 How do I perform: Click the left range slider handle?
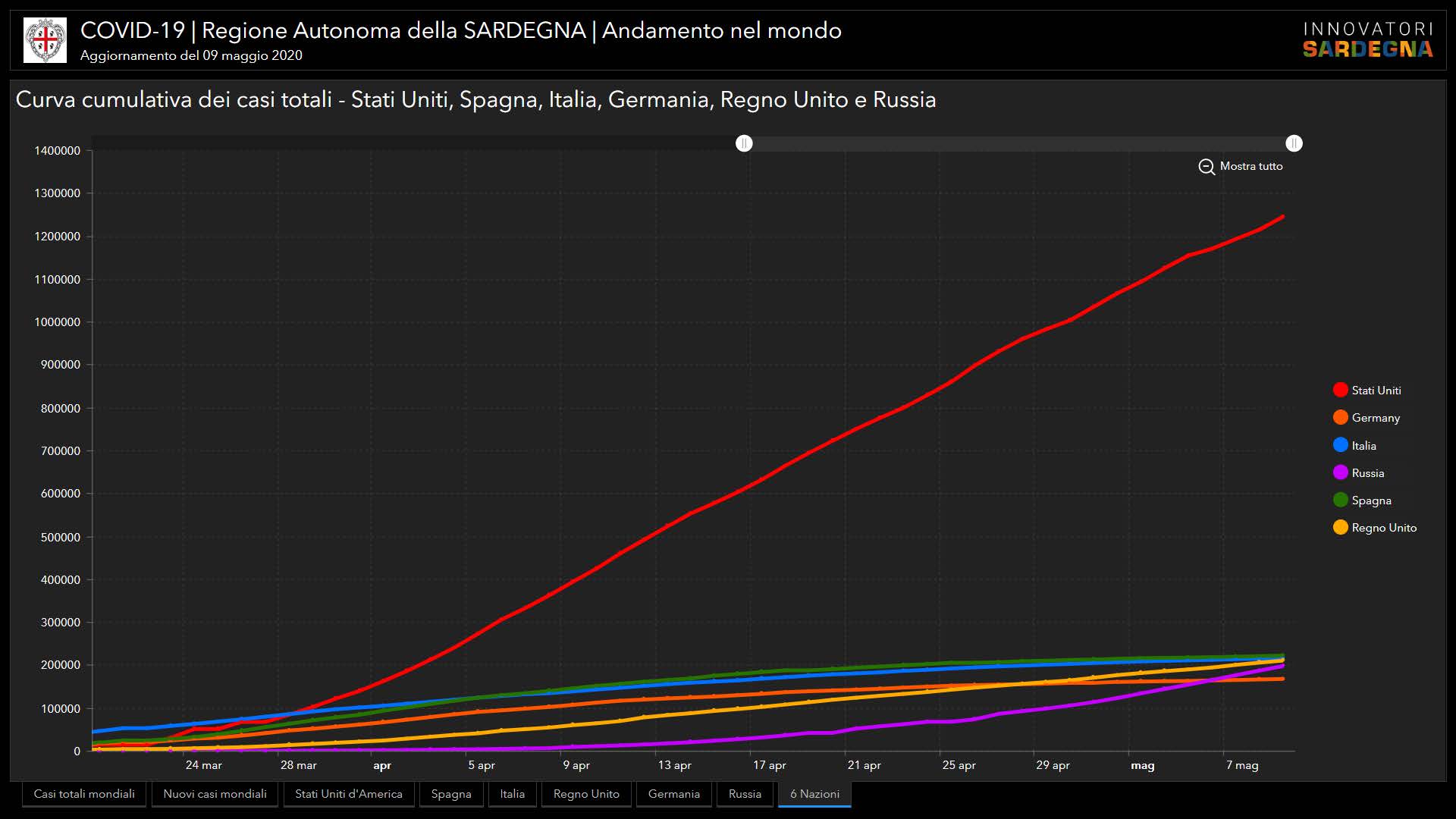[744, 143]
